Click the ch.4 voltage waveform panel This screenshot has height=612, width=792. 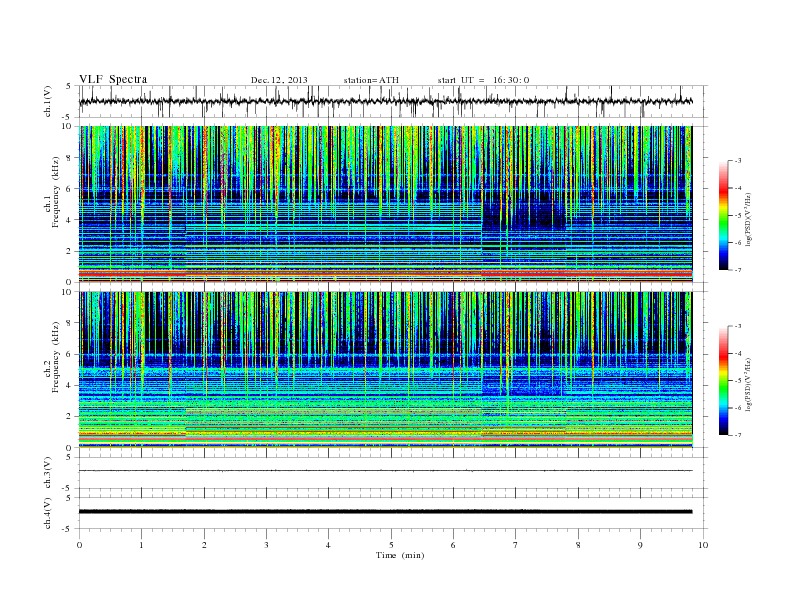[393, 513]
